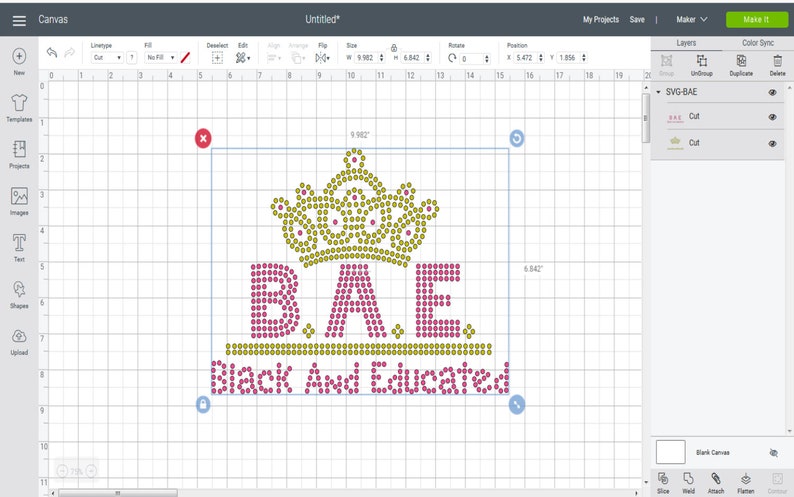This screenshot has width=794, height=497.
Task: Open the Shapes tool
Action: 19,294
